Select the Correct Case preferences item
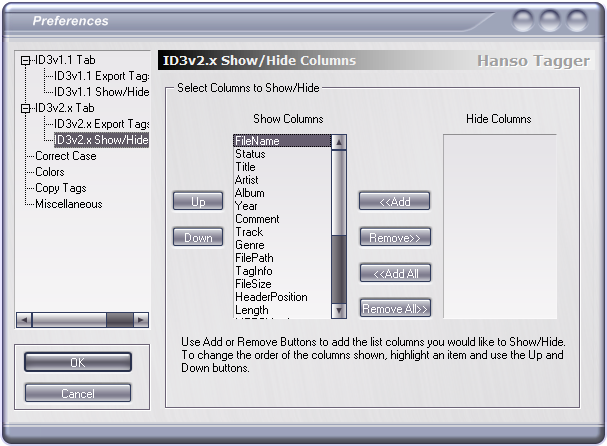Image resolution: width=607 pixels, height=446 pixels. (x=66, y=156)
